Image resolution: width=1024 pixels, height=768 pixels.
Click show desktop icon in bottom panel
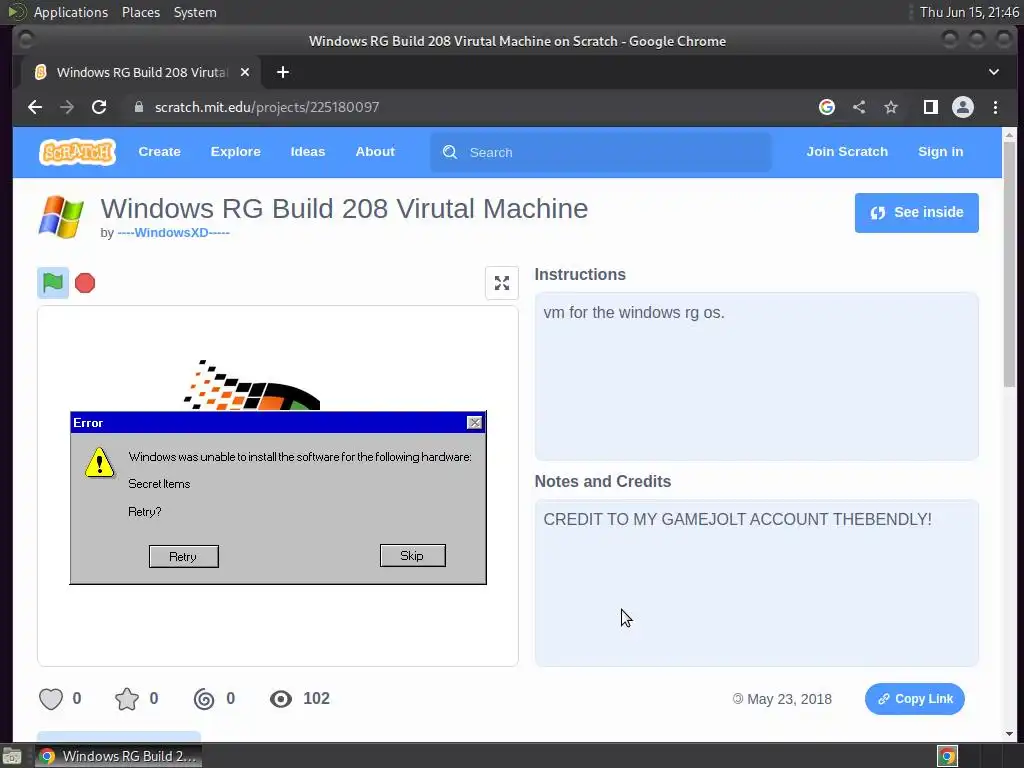pyautogui.click(x=12, y=756)
